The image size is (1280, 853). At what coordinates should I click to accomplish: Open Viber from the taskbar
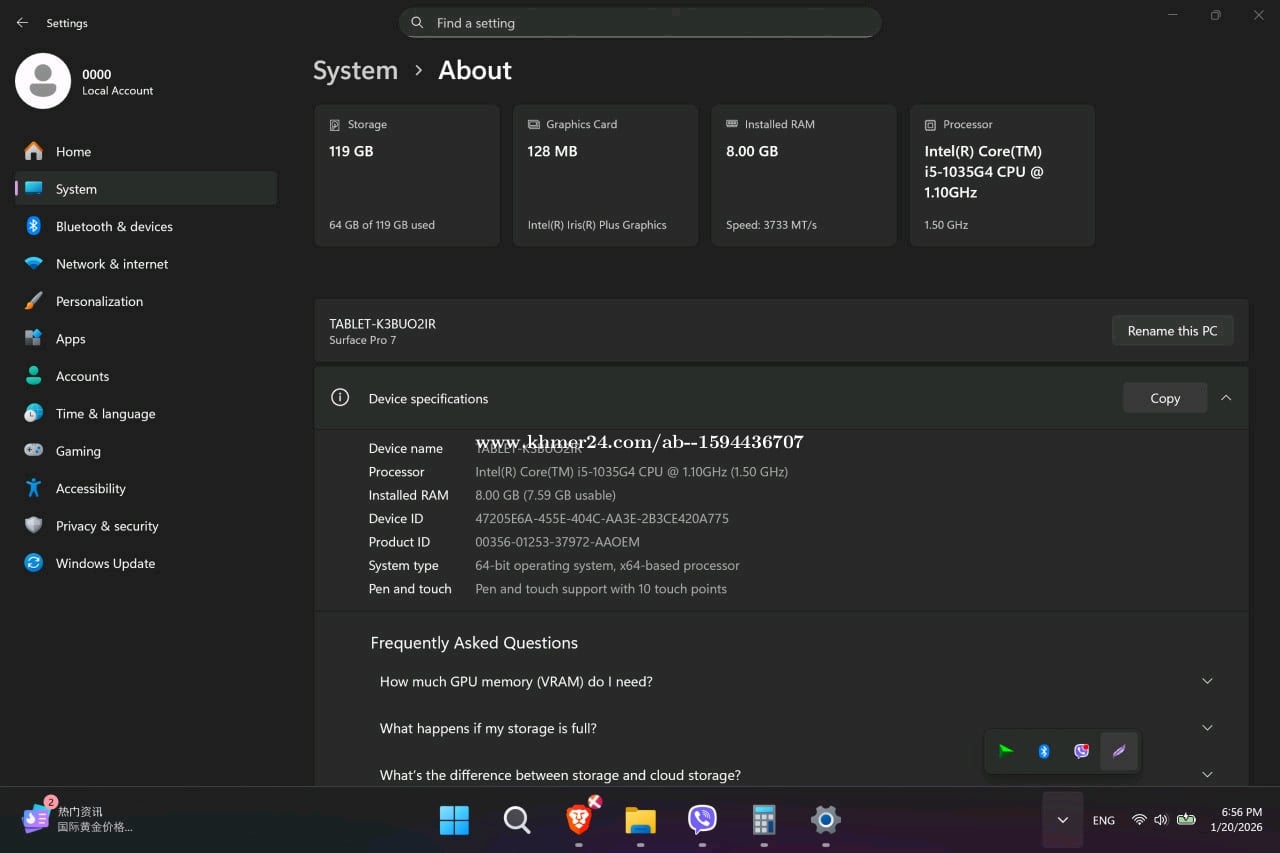pyautogui.click(x=702, y=820)
